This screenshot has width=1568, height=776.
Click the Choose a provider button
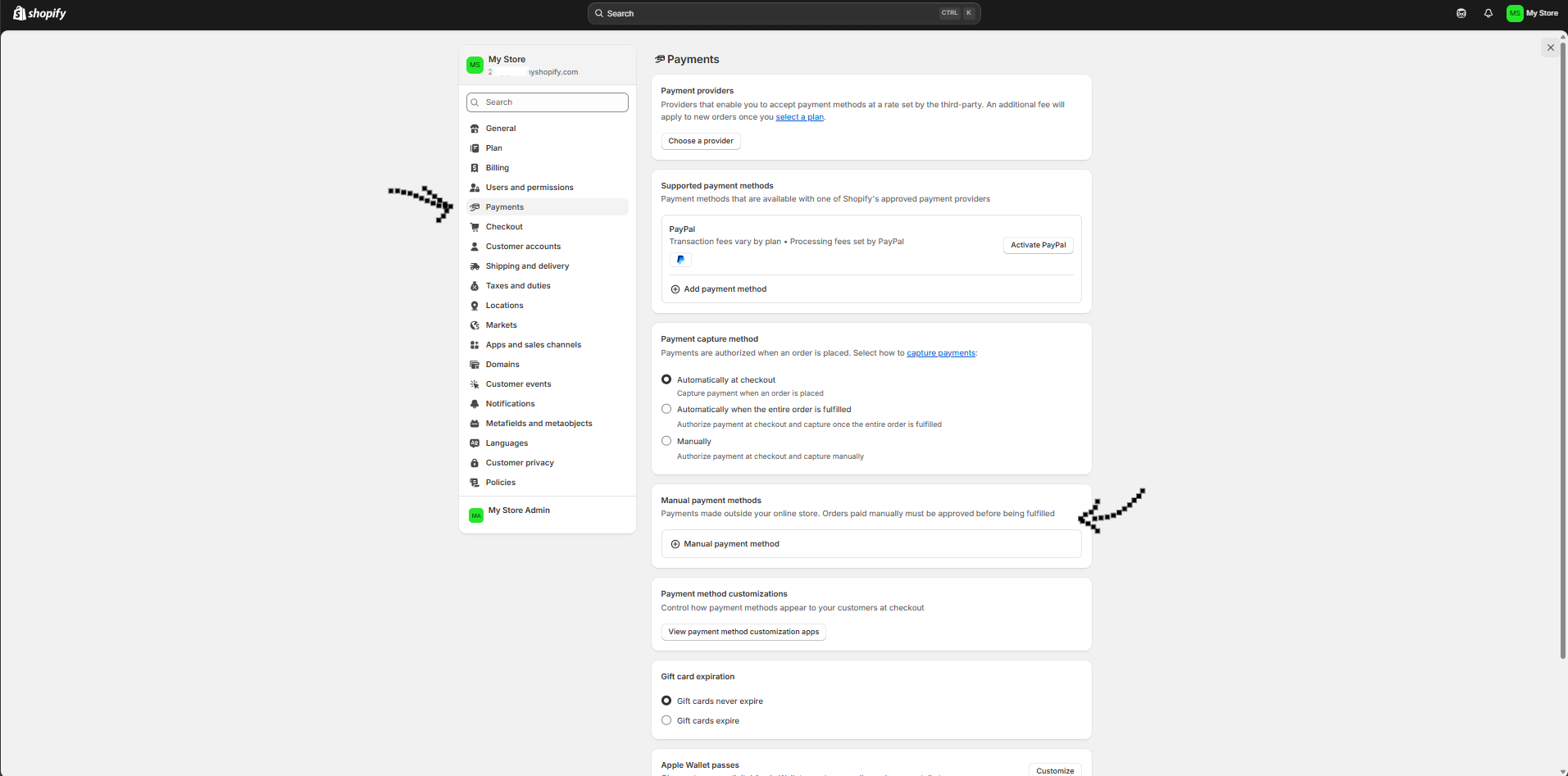click(x=701, y=141)
